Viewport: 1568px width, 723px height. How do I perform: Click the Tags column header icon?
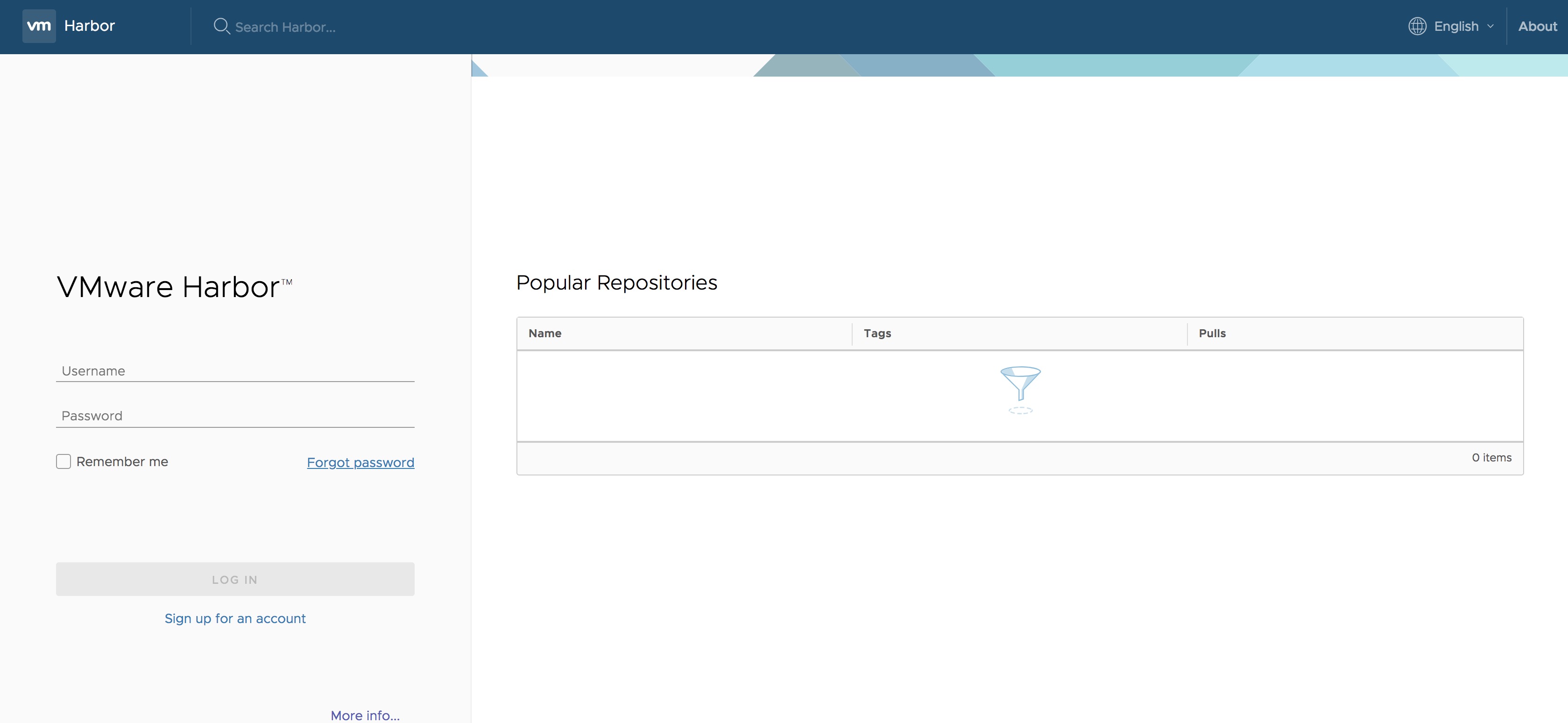tap(877, 333)
